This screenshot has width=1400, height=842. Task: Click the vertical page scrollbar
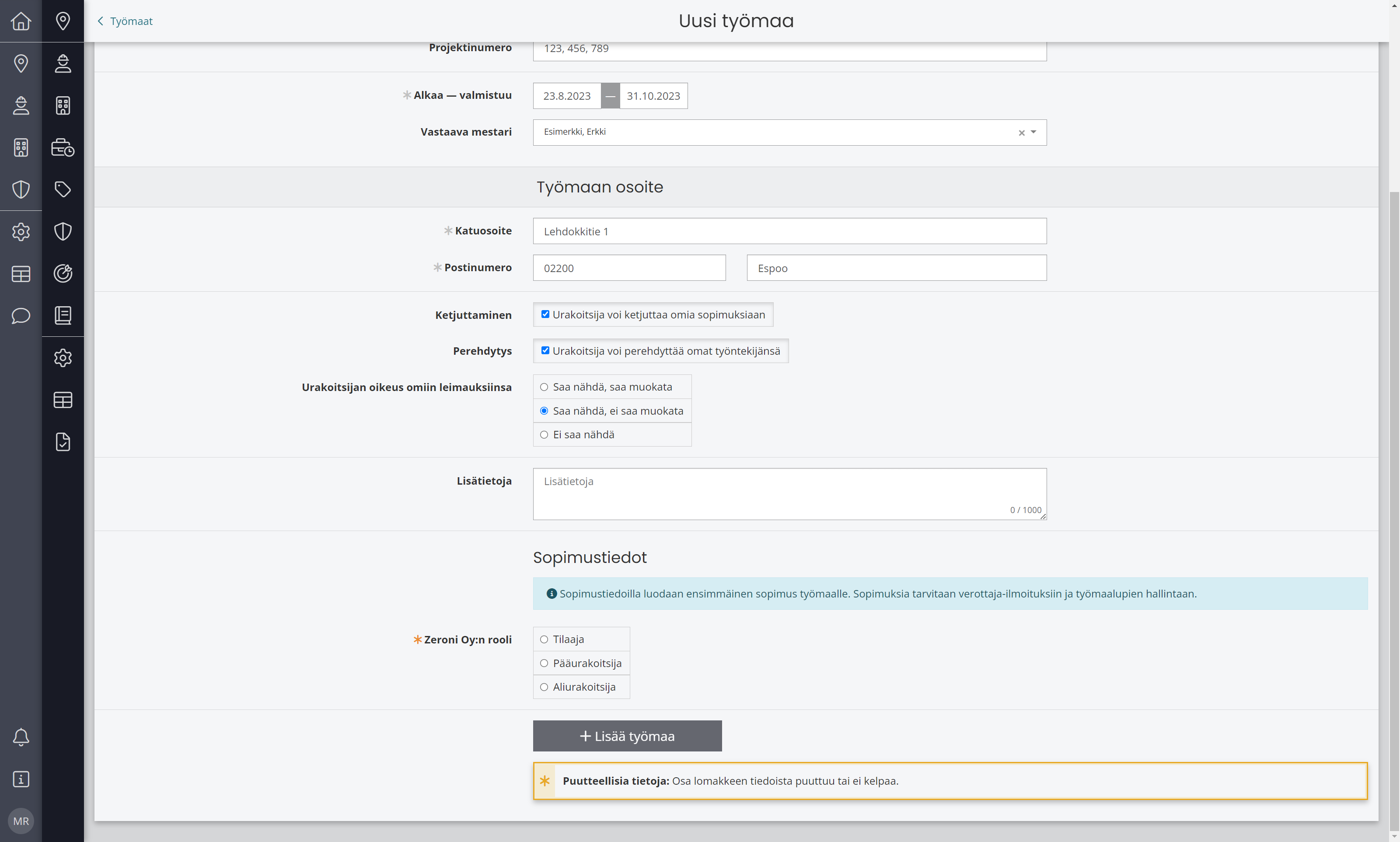coord(1394,510)
